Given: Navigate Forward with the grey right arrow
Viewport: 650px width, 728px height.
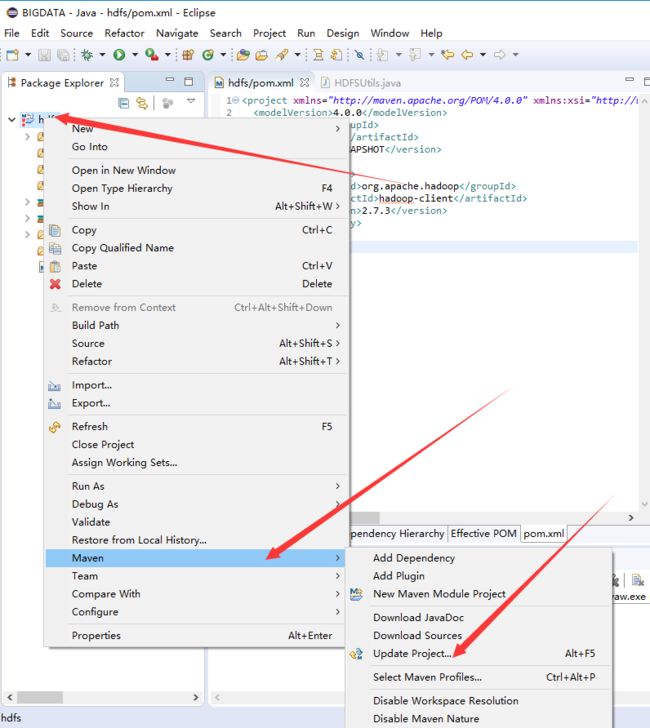Looking at the screenshot, I should [x=500, y=55].
